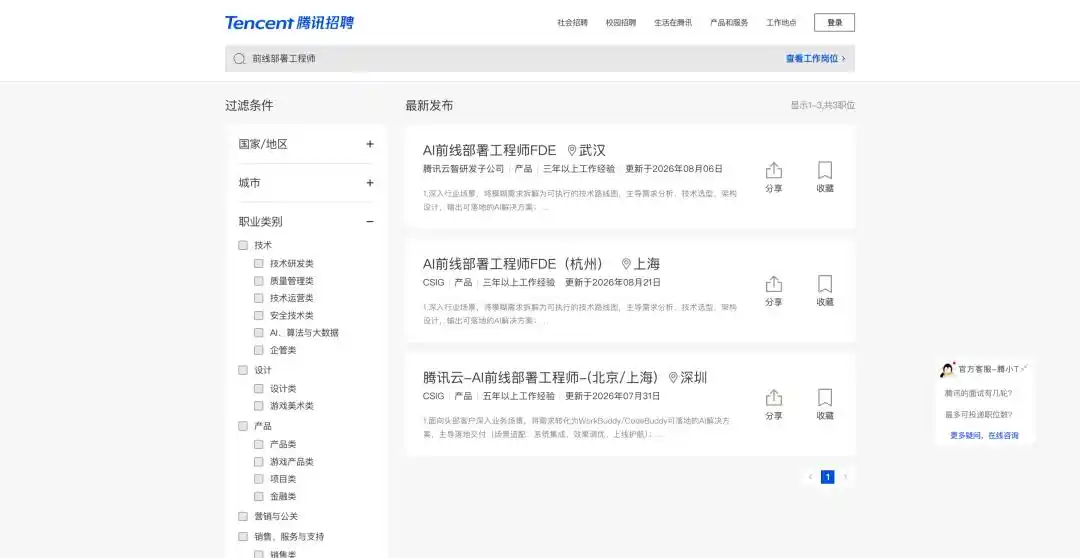Expand the 国家/地区 filter

[370, 144]
